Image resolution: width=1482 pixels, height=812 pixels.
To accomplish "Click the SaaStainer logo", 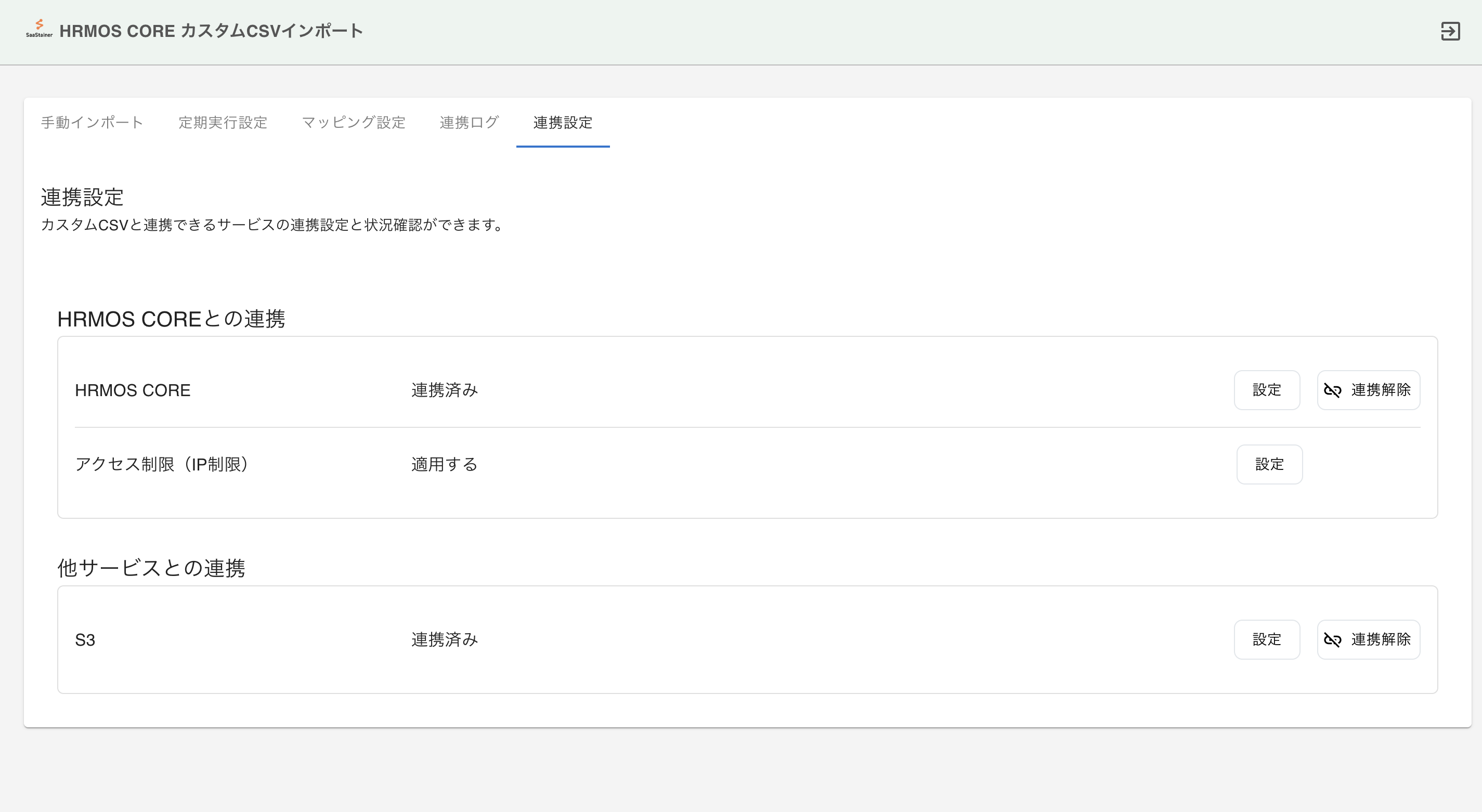I will (39, 29).
